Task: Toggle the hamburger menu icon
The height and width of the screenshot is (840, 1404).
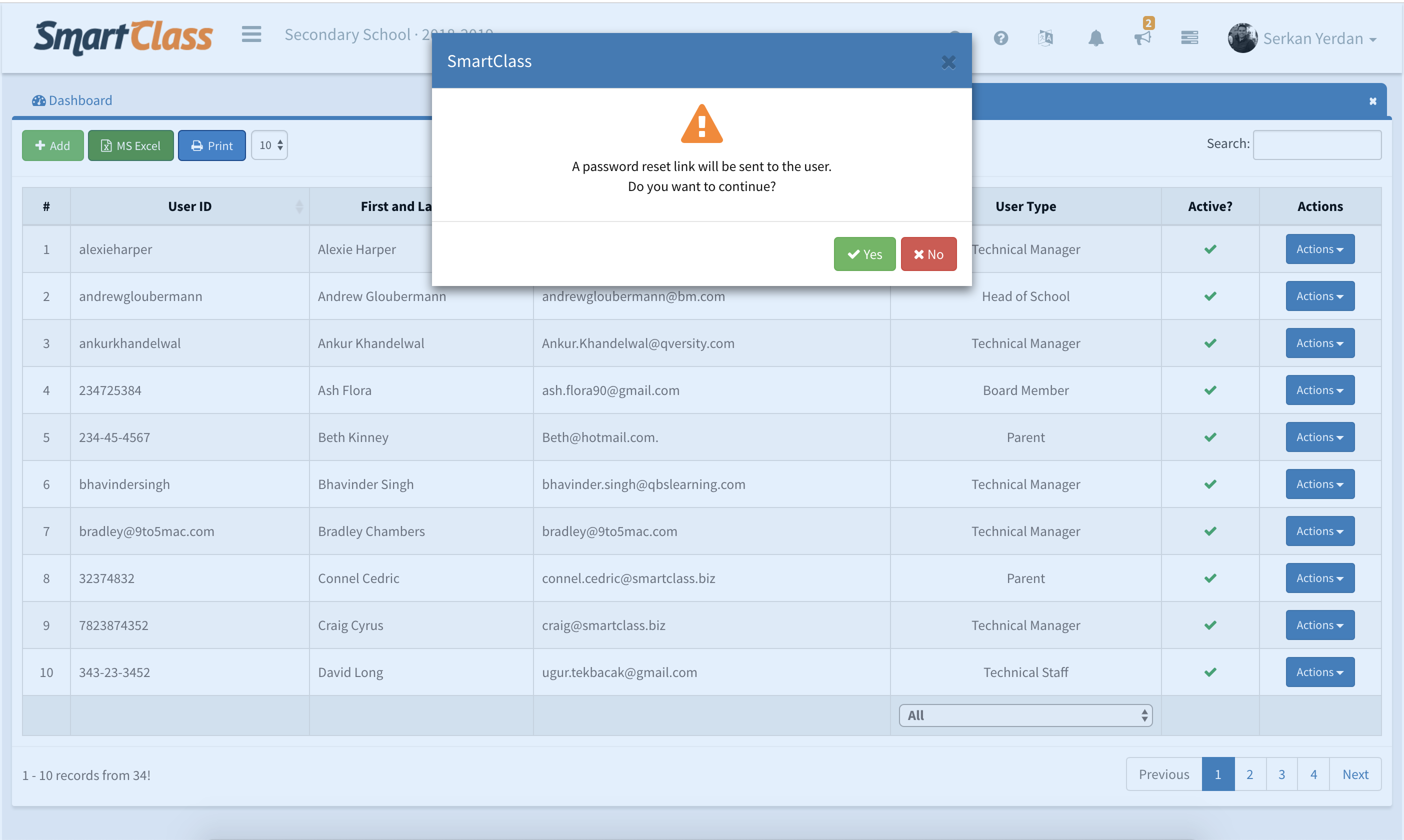Action: [251, 34]
